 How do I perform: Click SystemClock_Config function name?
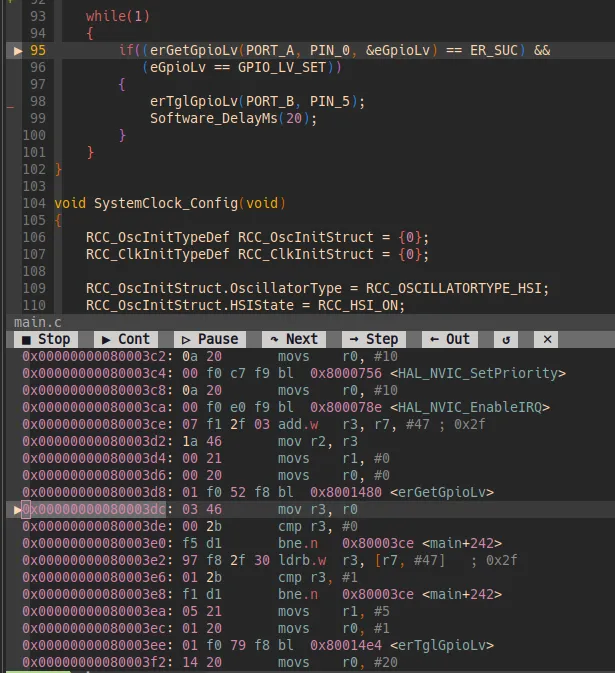click(166, 203)
